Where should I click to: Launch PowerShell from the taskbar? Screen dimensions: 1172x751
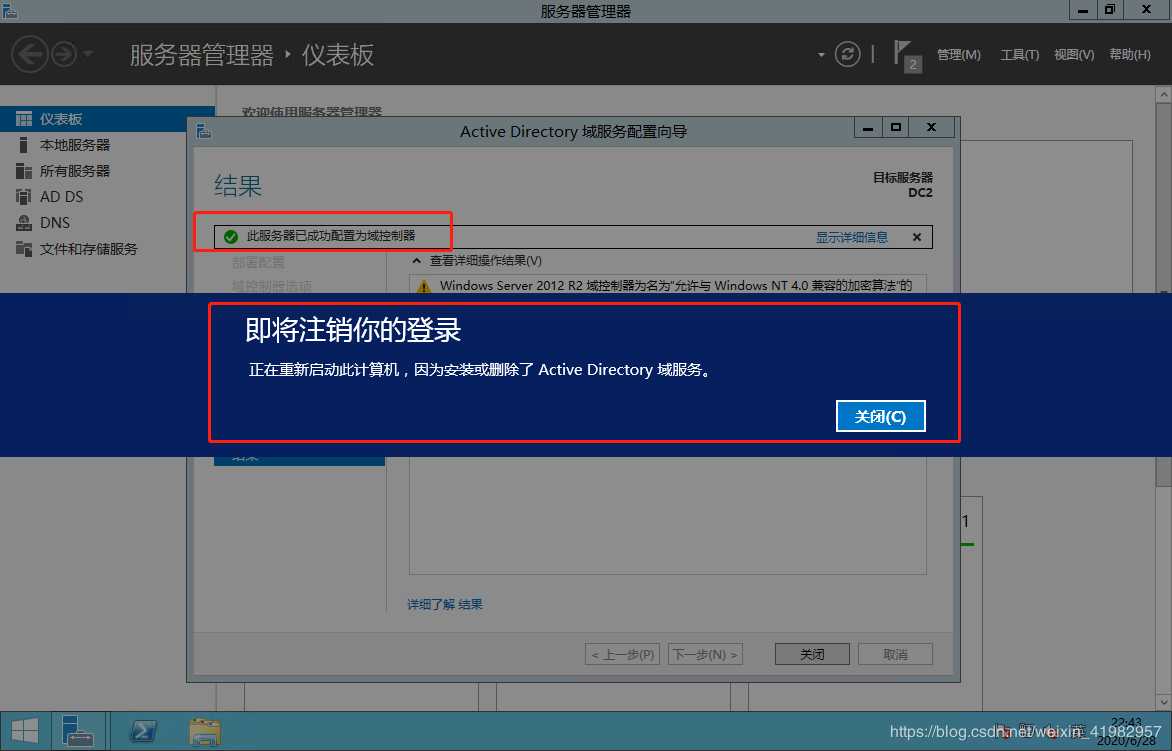143,731
